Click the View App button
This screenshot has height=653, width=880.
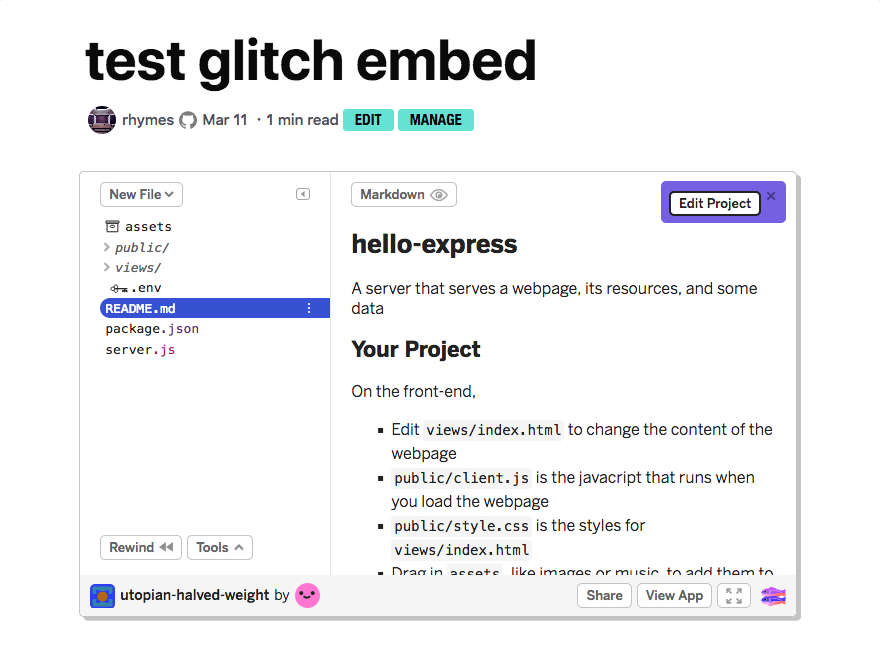pos(674,595)
